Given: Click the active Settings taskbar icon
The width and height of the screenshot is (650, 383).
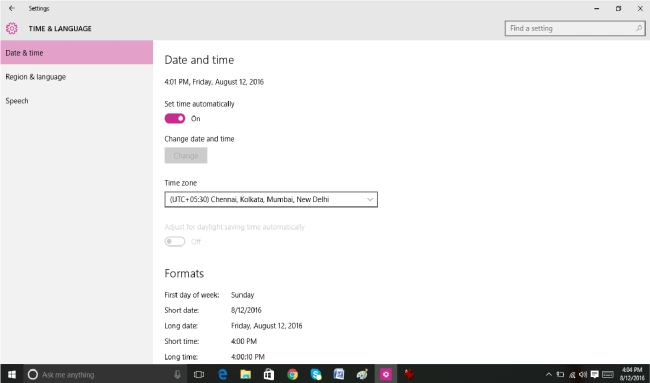Looking at the screenshot, I should (x=386, y=375).
